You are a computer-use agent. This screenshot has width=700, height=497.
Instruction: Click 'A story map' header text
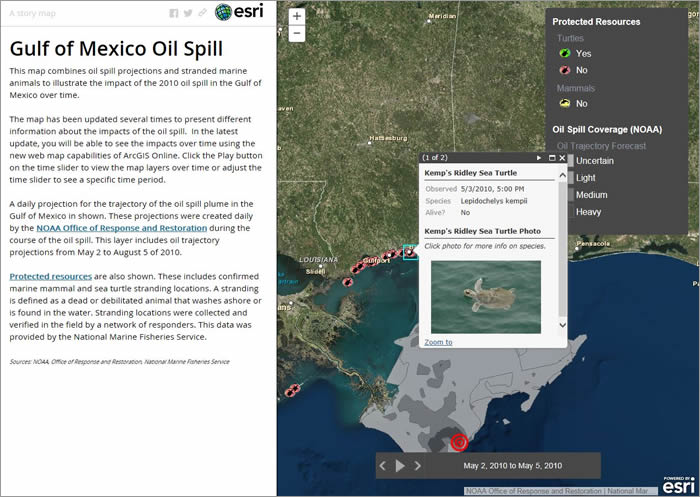point(33,13)
